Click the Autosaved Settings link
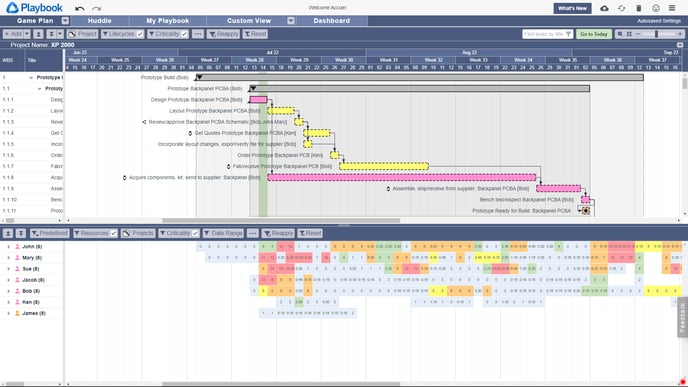The height and width of the screenshot is (387, 688). 659,21
